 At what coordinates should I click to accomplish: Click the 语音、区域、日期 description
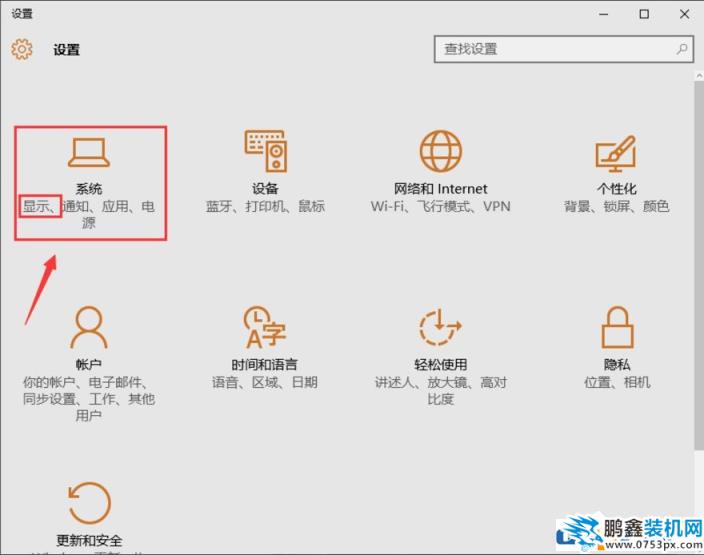(264, 382)
